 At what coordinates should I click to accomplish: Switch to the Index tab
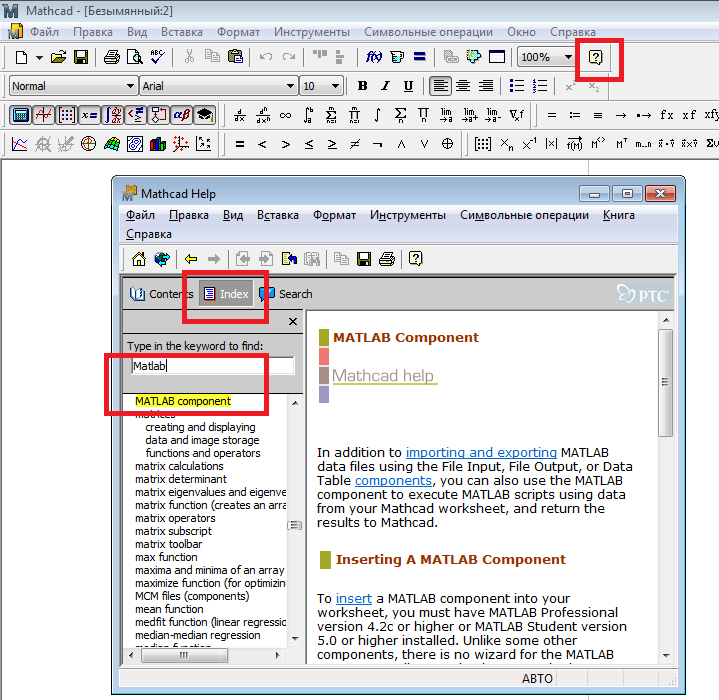click(226, 293)
